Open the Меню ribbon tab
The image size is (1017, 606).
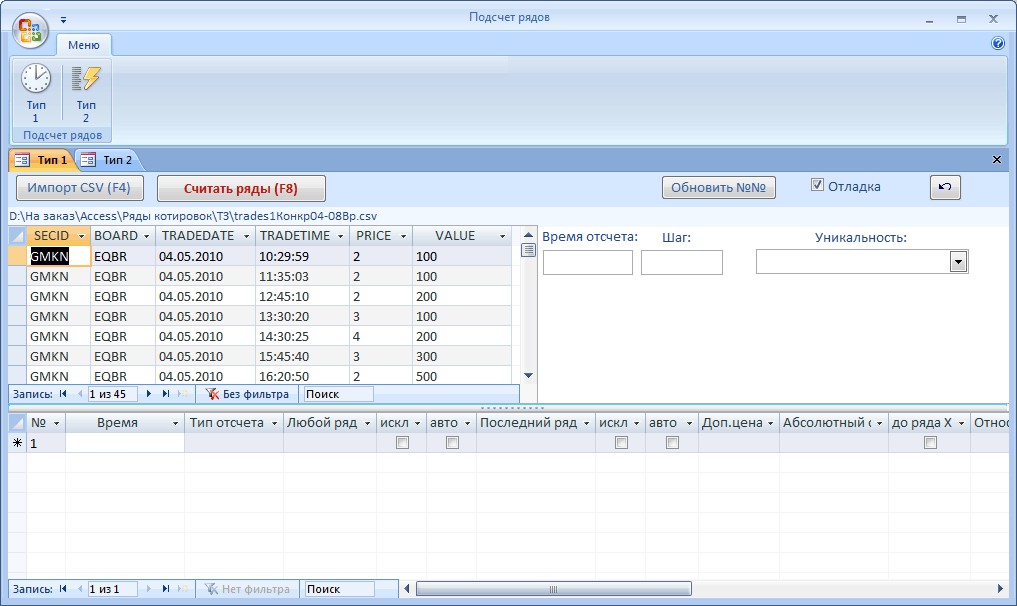point(84,45)
